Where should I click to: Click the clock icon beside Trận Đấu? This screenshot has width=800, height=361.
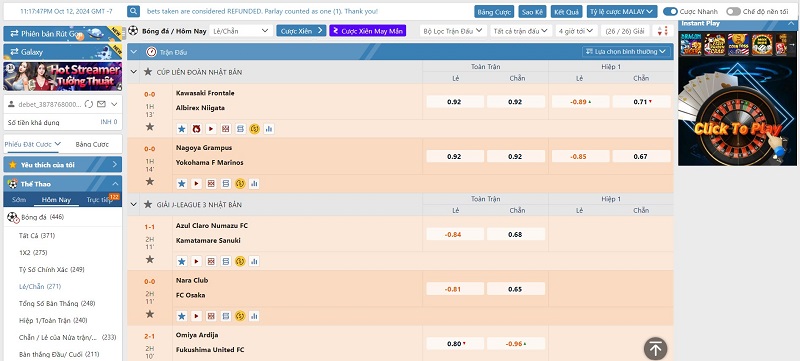click(x=151, y=52)
